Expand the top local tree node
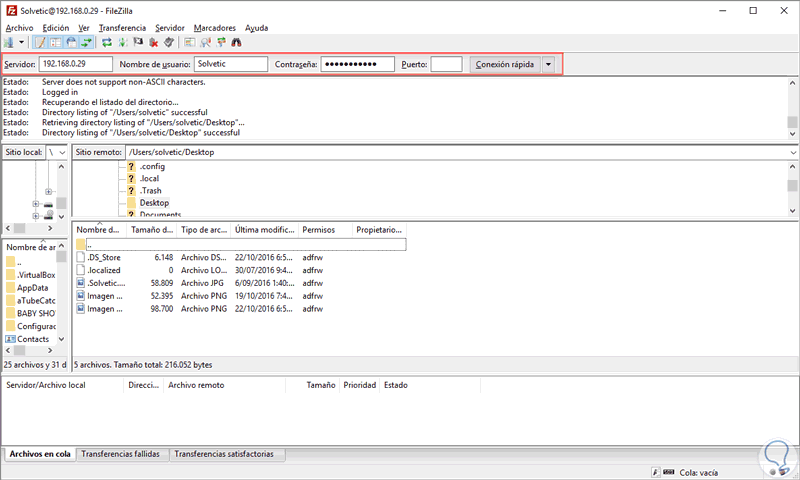 tap(48, 192)
